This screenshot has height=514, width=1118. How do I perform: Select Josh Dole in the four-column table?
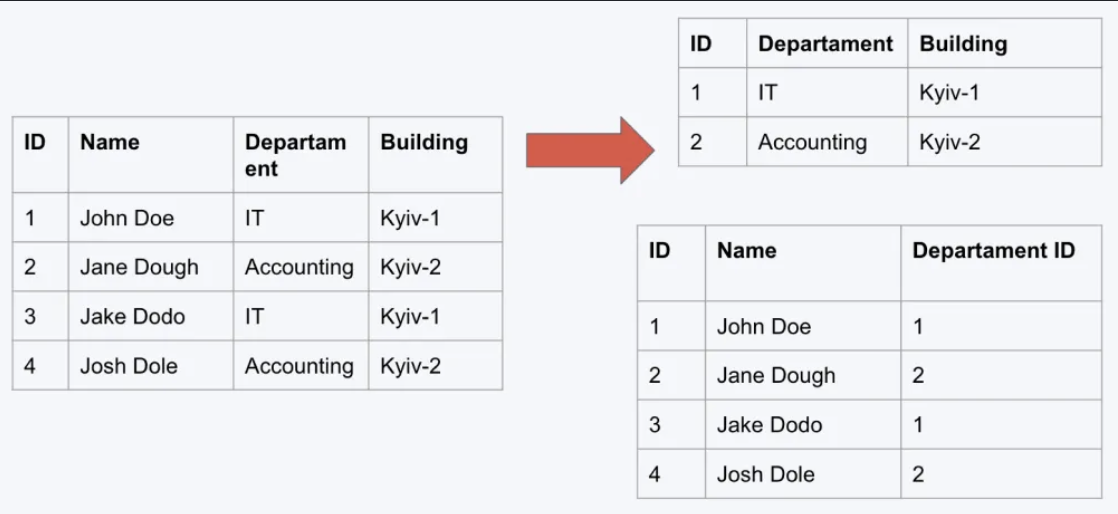coord(129,366)
